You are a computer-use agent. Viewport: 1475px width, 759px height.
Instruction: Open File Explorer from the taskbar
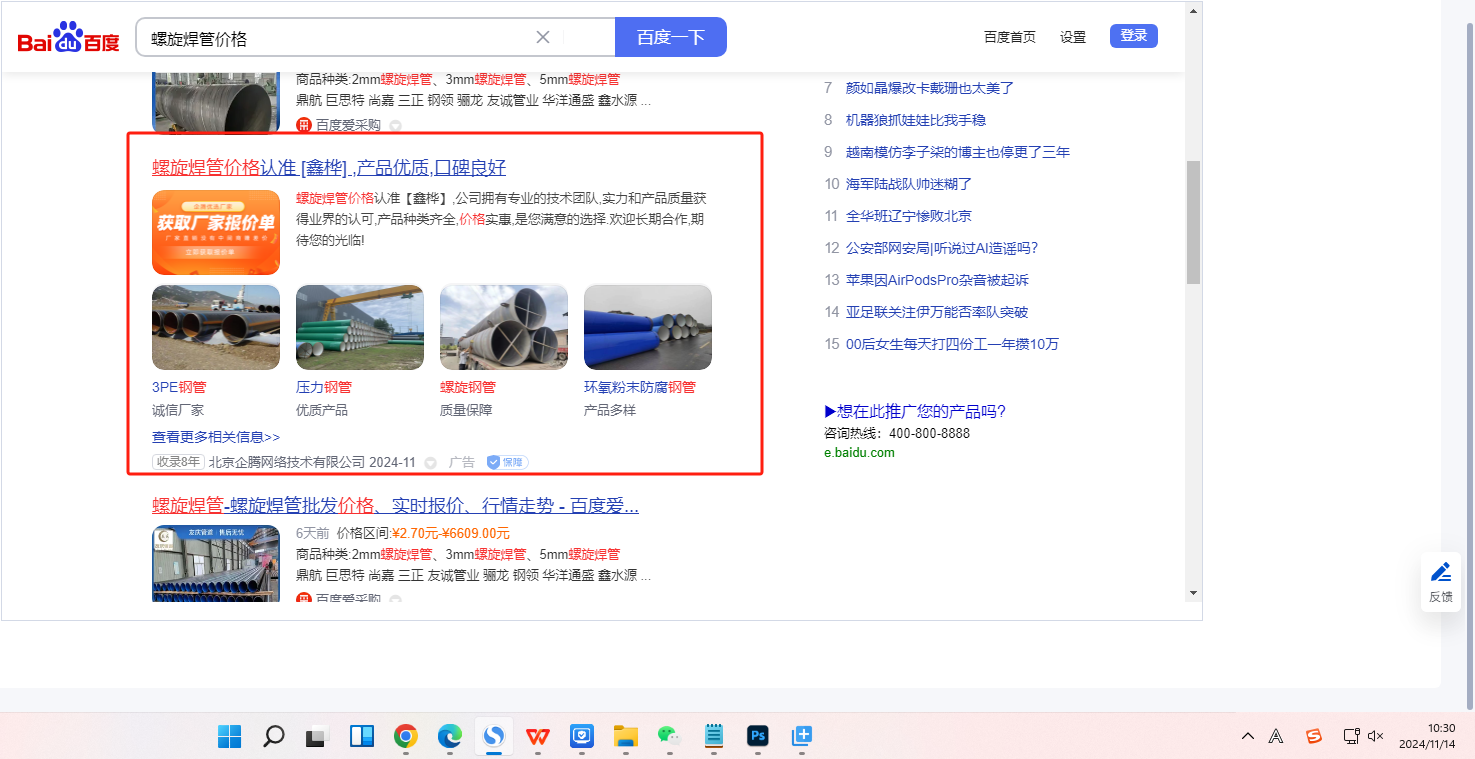(x=626, y=737)
